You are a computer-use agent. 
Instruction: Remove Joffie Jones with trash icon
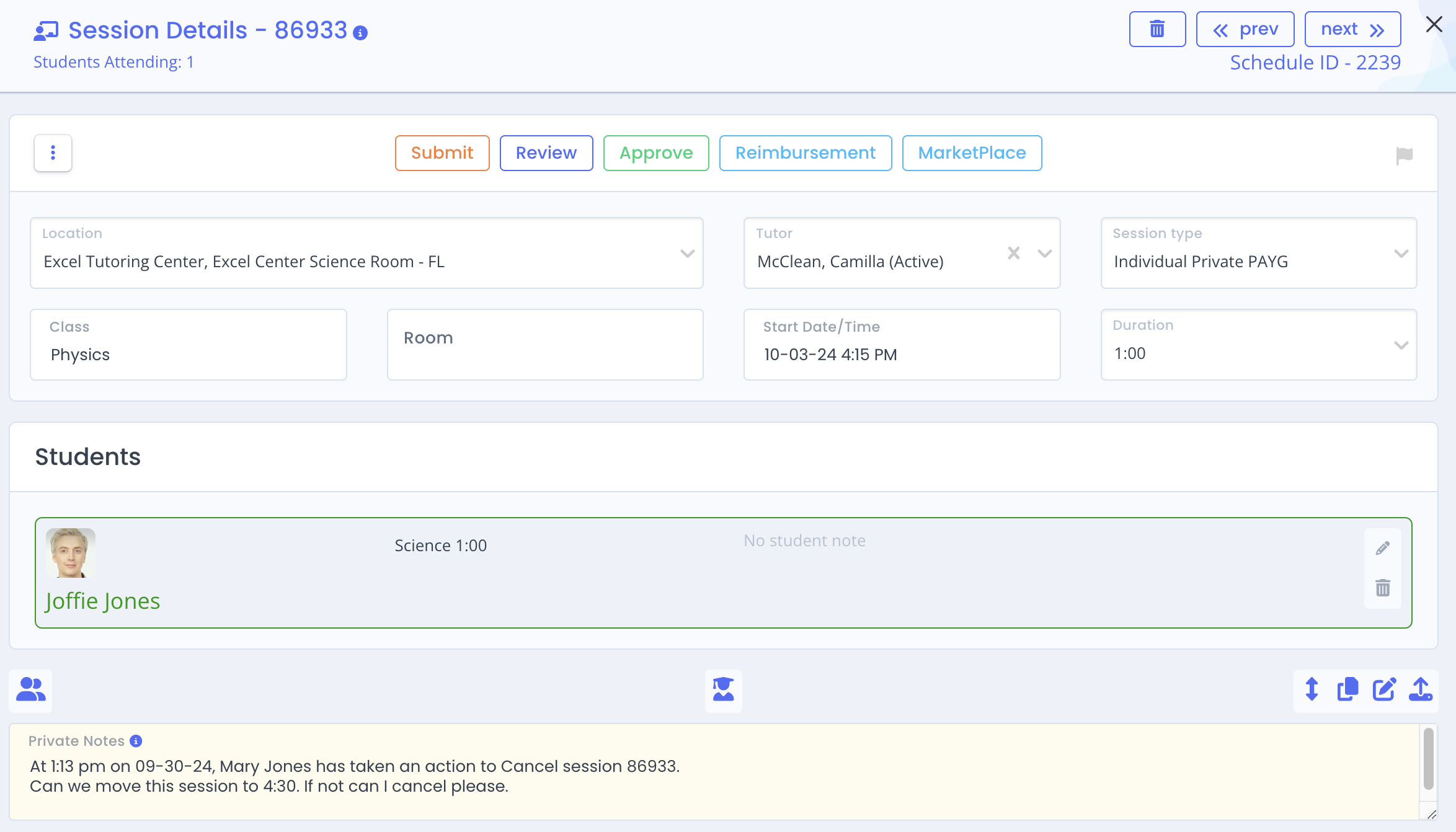[x=1383, y=588]
